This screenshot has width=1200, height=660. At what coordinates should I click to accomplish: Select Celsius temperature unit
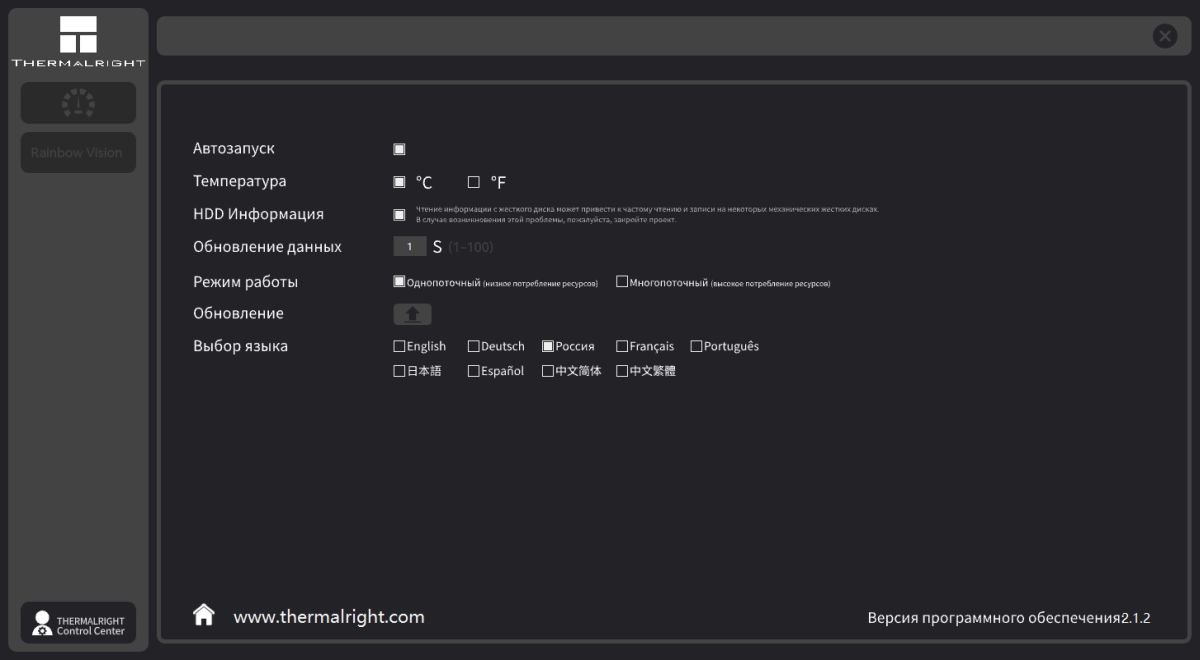point(399,182)
